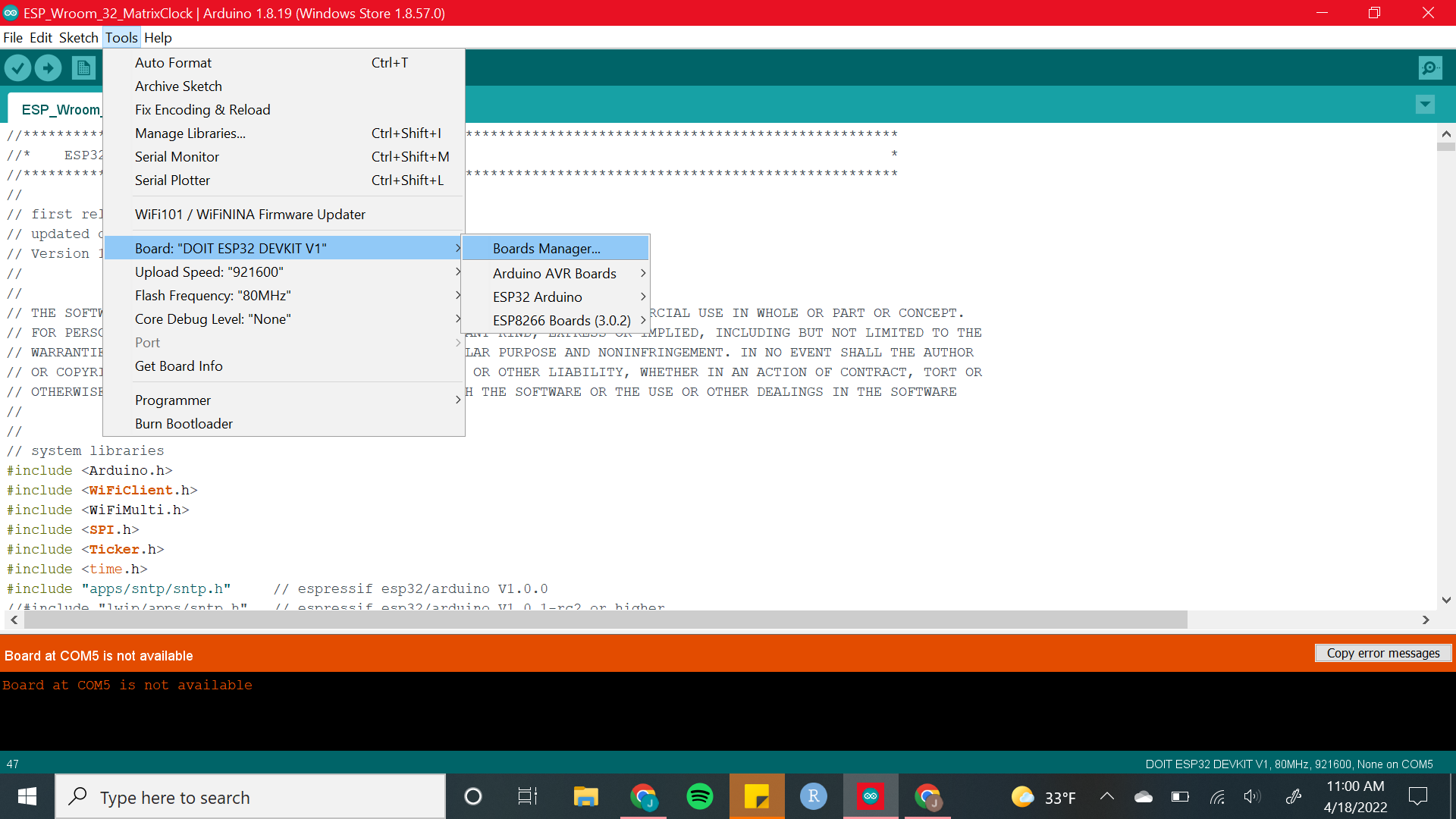
Task: Open the File menu
Action: [13, 37]
